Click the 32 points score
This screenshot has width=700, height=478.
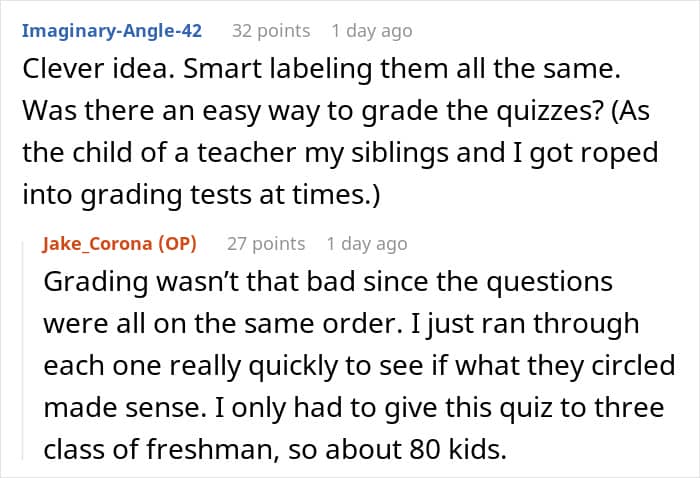click(x=271, y=31)
